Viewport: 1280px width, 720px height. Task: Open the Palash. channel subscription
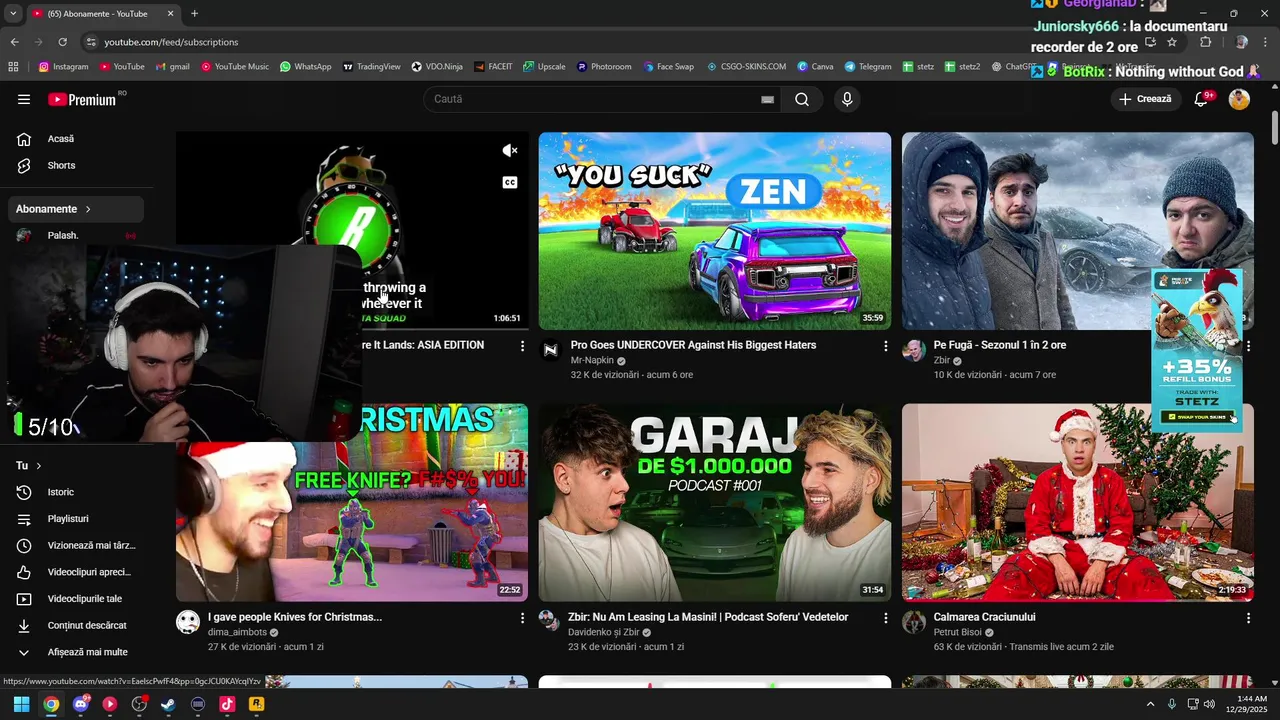tap(78, 235)
